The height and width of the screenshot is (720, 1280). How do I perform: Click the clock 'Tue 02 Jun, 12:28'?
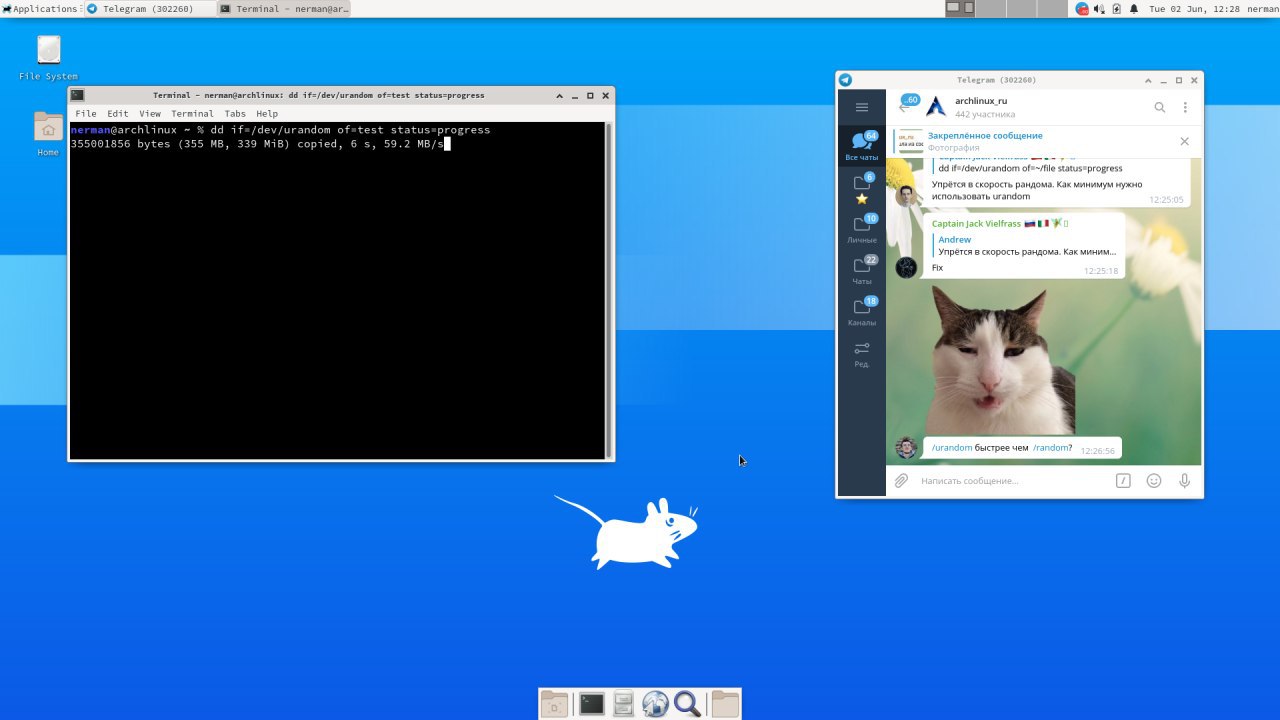(x=1194, y=8)
